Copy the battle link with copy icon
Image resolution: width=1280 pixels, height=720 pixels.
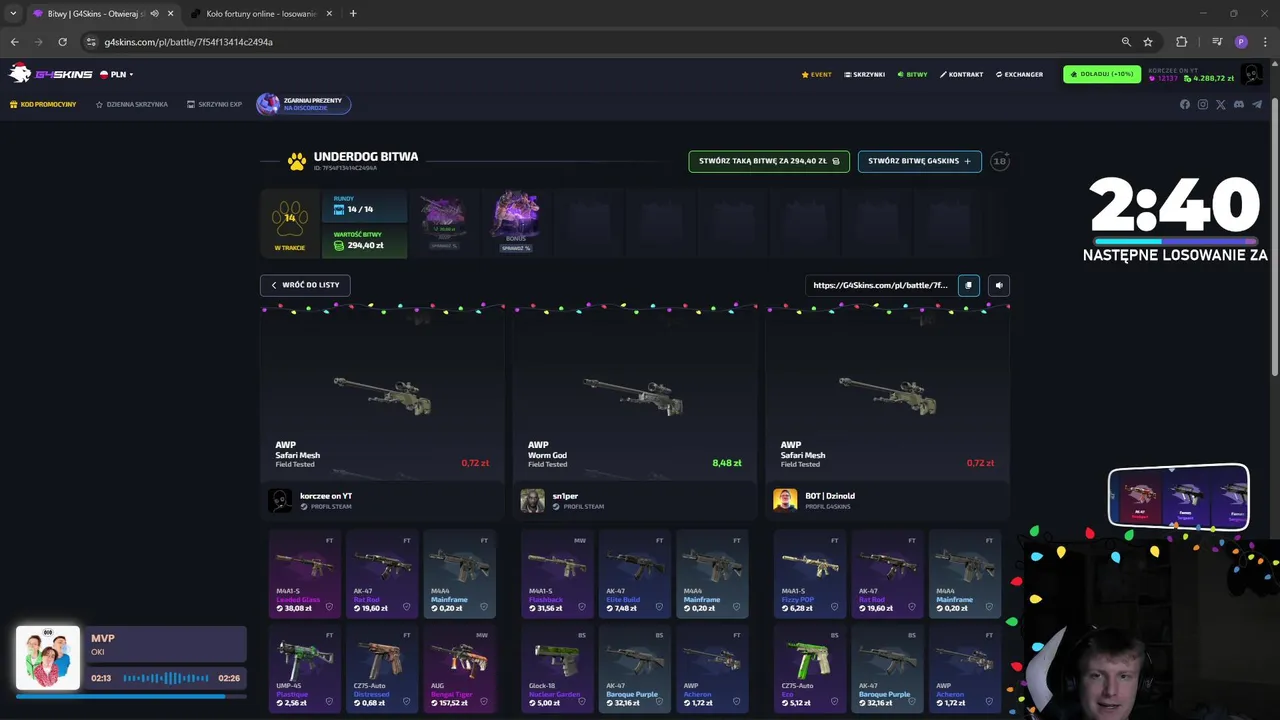pos(968,285)
